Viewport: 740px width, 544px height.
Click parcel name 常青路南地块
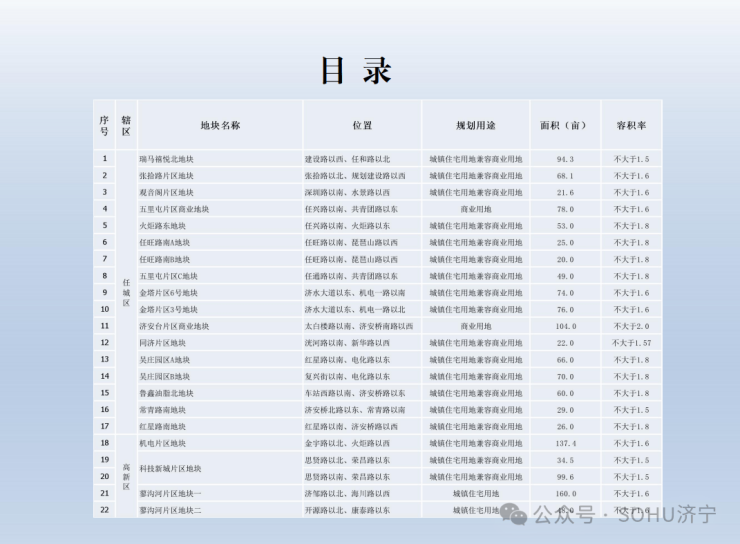point(162,410)
